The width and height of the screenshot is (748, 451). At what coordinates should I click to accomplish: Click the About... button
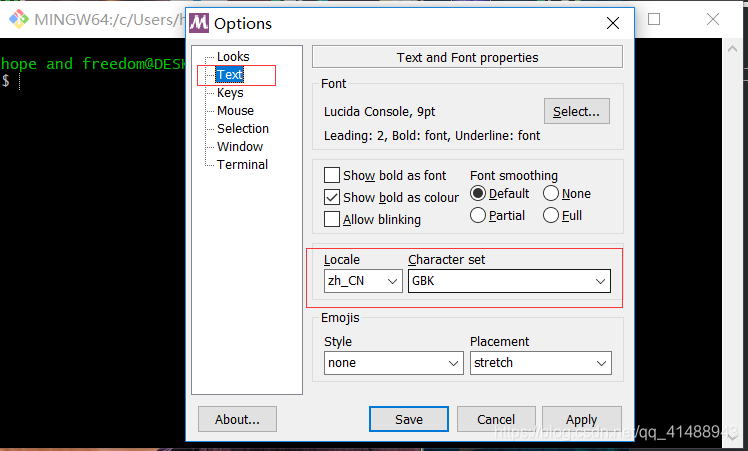point(238,420)
